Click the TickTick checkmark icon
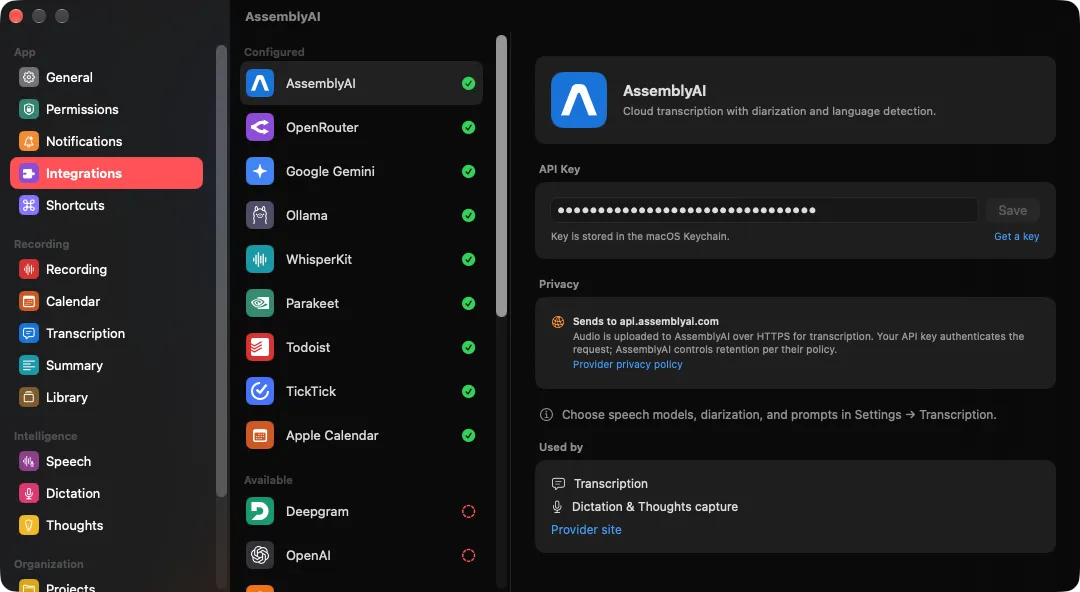1080x592 pixels. tap(260, 391)
